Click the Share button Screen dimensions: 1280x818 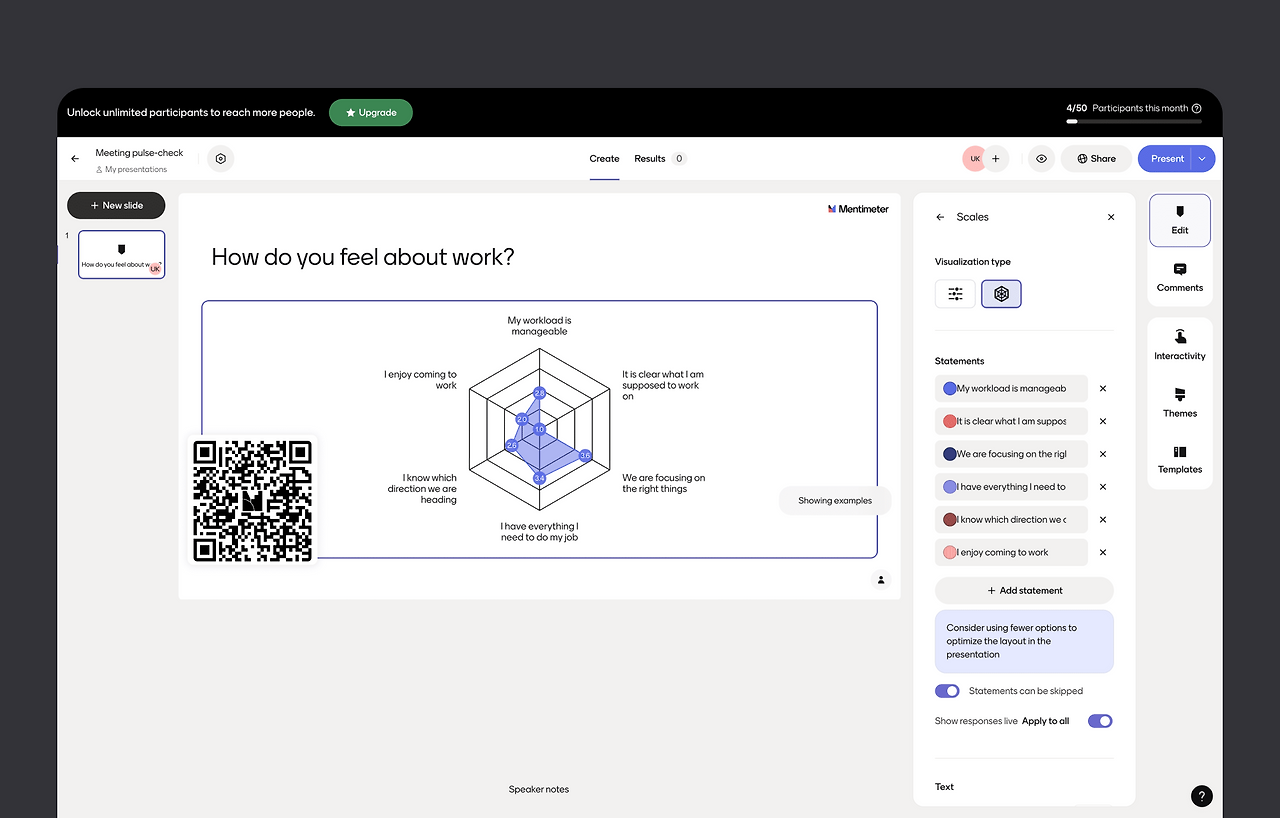(x=1096, y=159)
